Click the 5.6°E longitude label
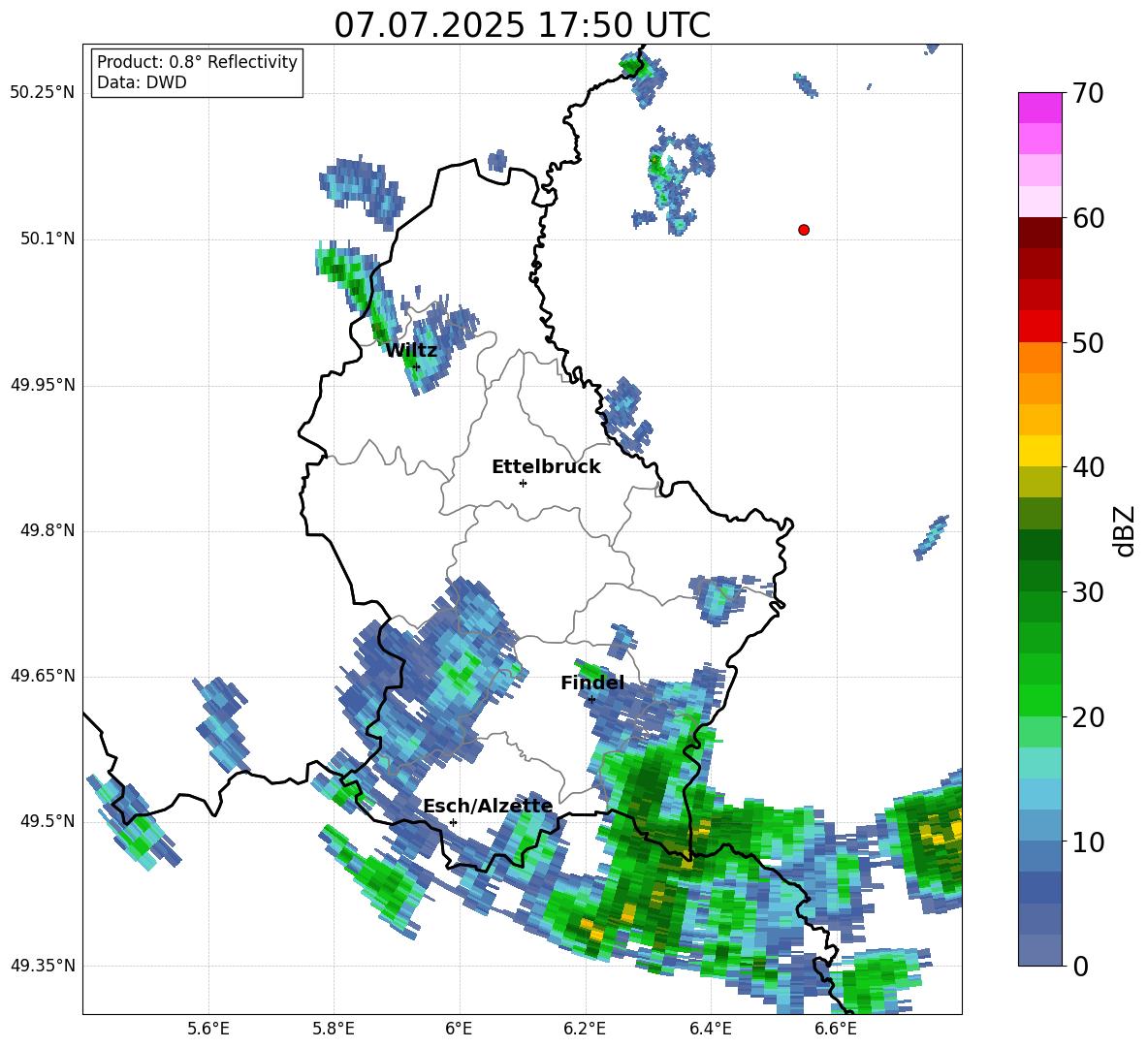The width and height of the screenshot is (1148, 1048). coord(208,1029)
